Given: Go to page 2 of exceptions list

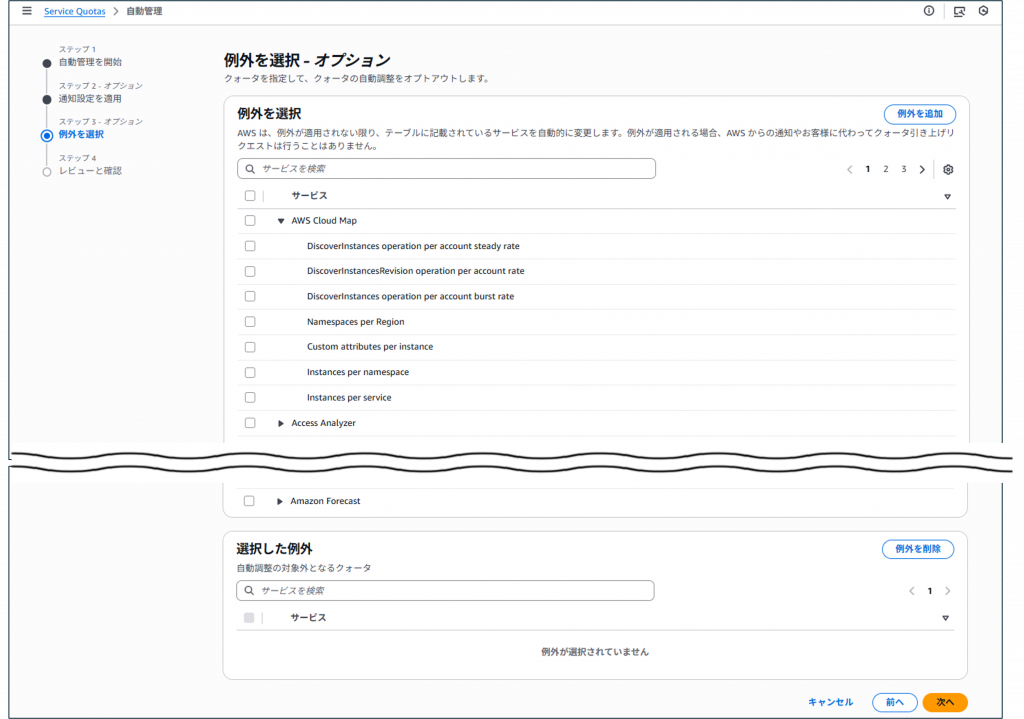Looking at the screenshot, I should coord(886,170).
